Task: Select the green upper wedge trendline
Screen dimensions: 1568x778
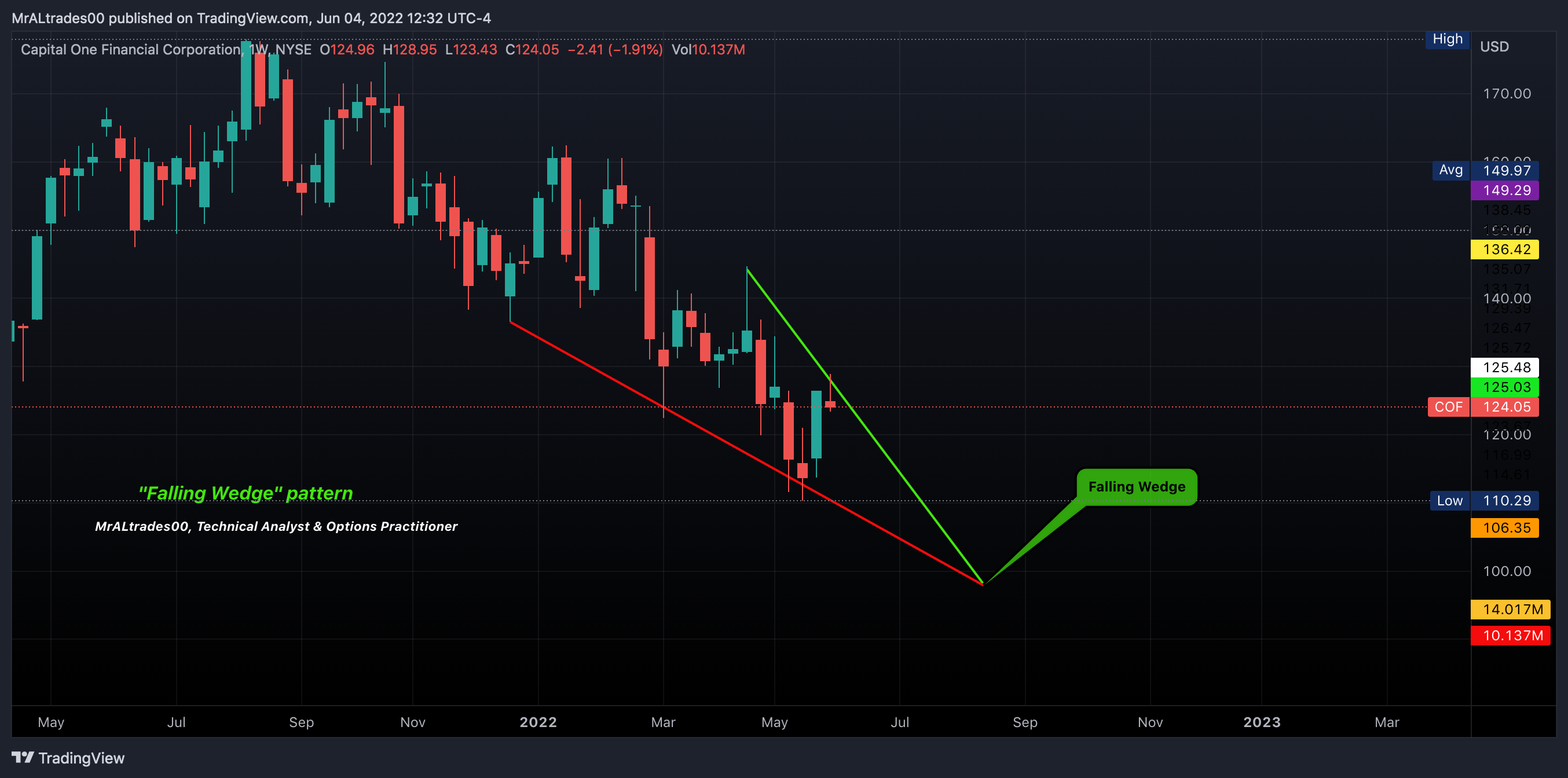Action: 864,425
